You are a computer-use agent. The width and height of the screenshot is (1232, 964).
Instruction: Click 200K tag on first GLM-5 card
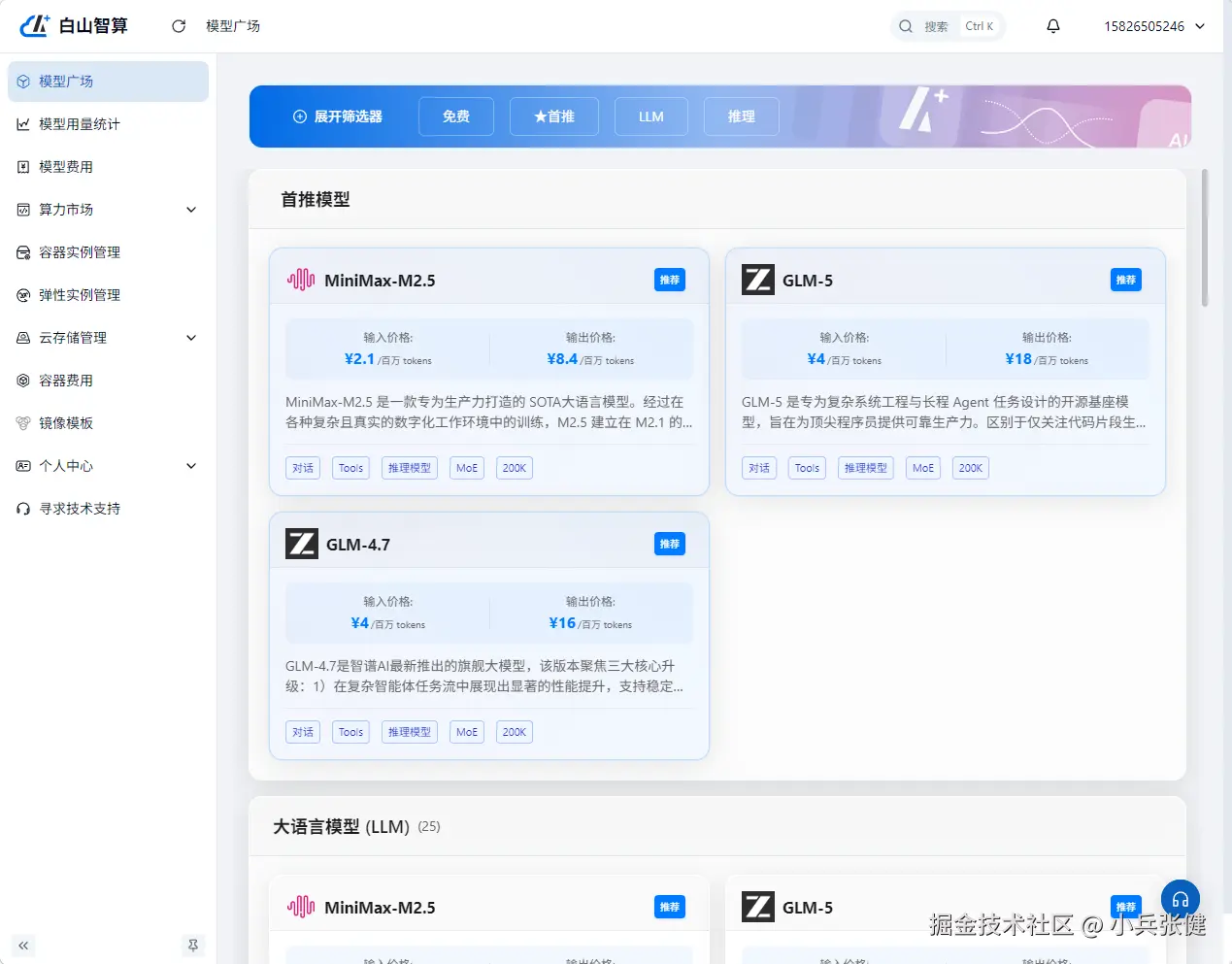971,468
